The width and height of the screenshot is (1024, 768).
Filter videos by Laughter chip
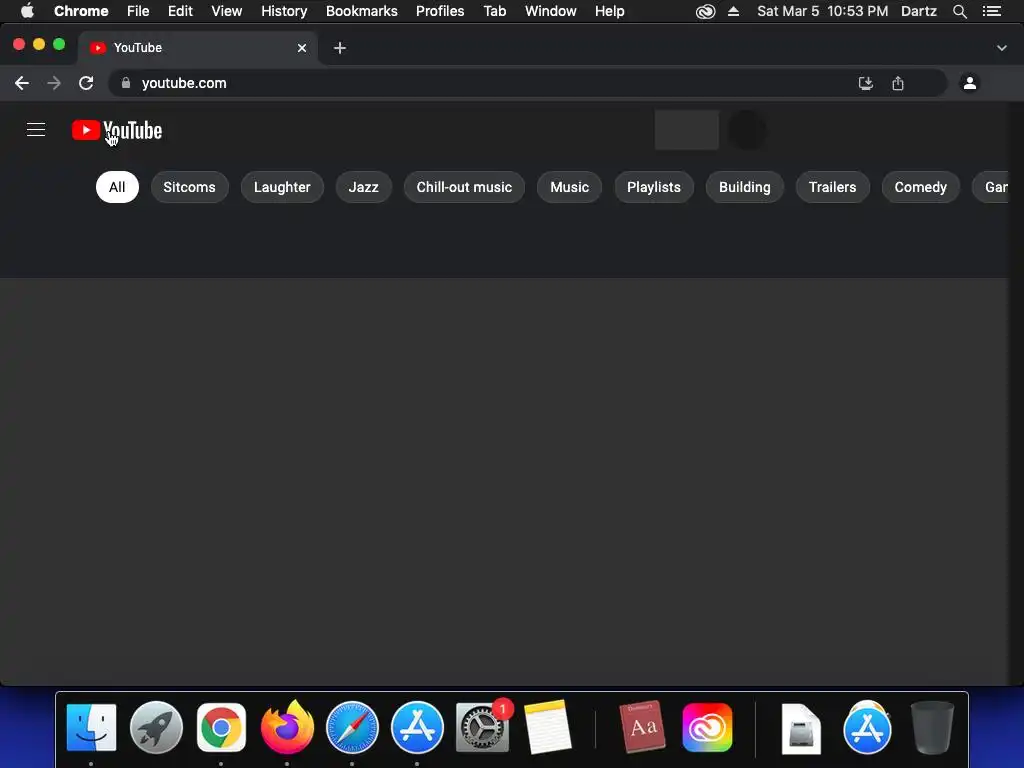[282, 187]
